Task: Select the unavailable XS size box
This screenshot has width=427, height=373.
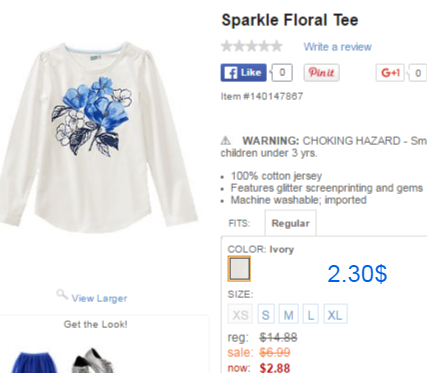Action: (240, 314)
